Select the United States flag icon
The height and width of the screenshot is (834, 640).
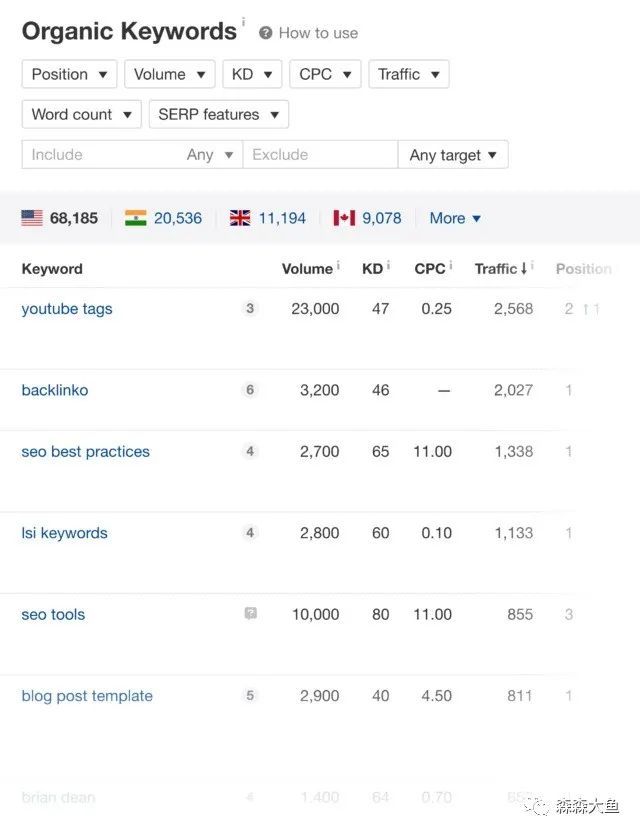coord(32,218)
